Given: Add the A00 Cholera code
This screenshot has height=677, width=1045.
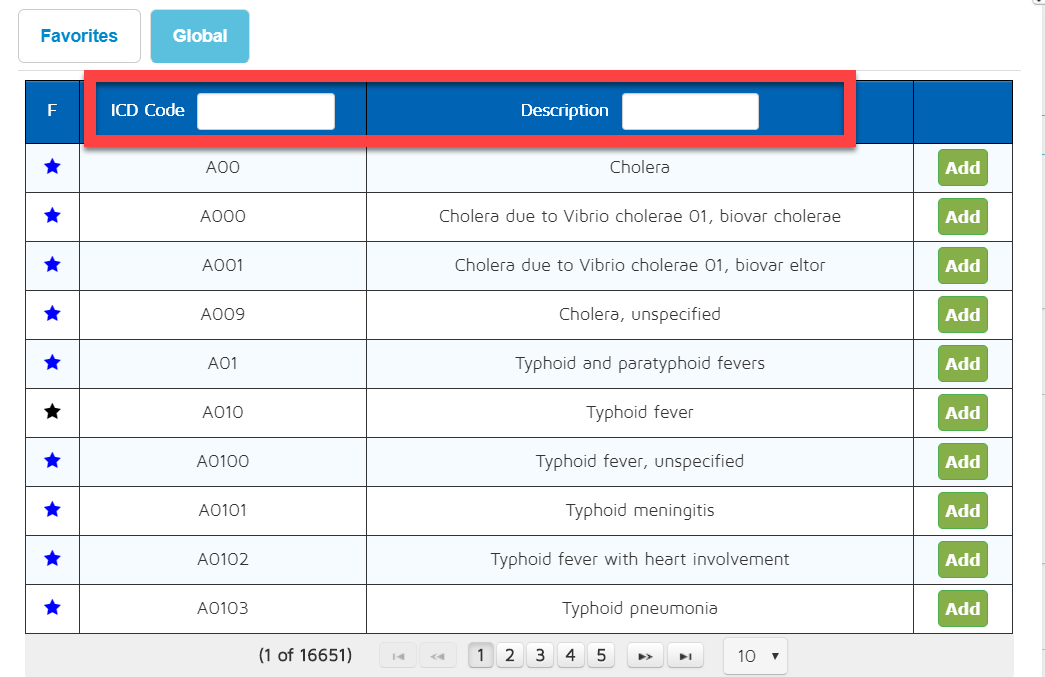Looking at the screenshot, I should [x=962, y=168].
